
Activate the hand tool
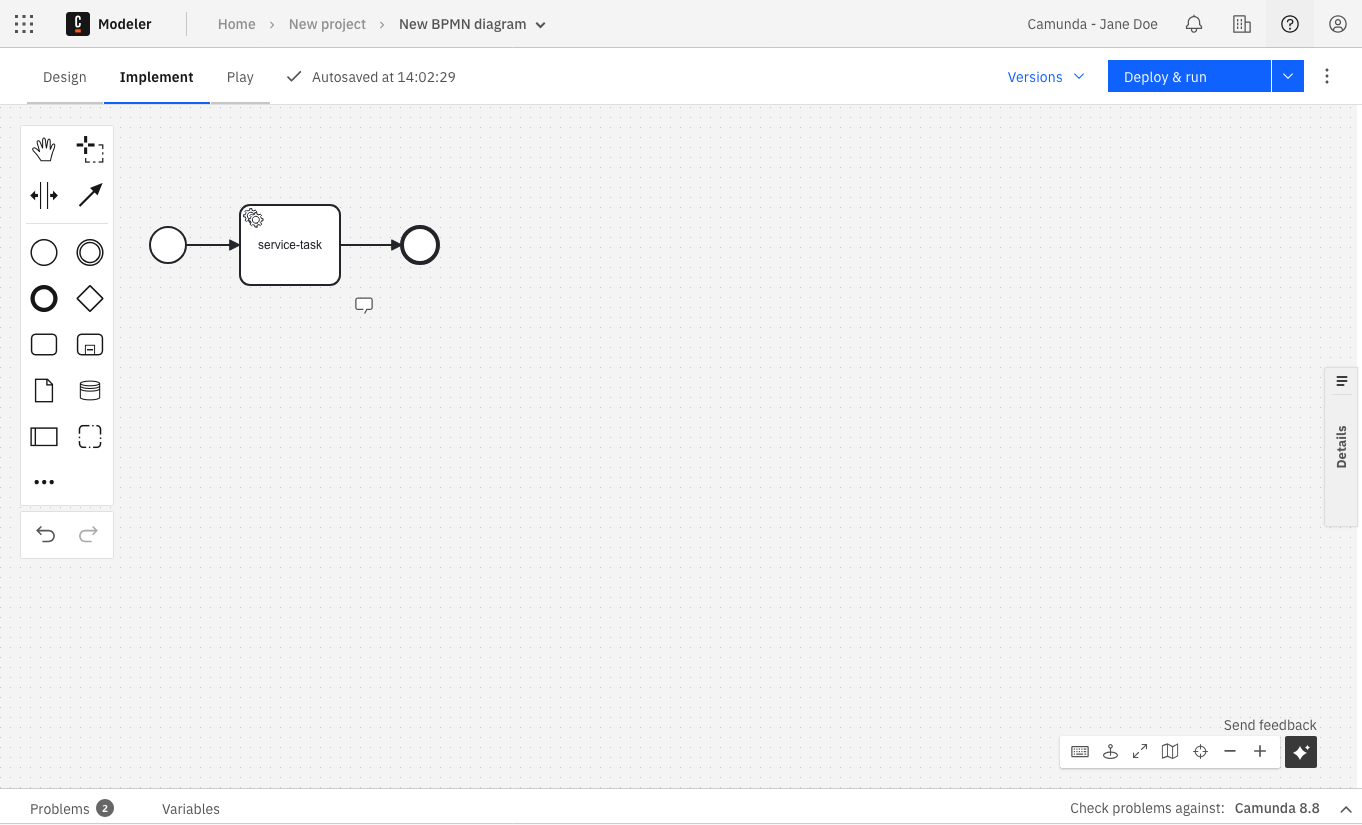coord(44,148)
